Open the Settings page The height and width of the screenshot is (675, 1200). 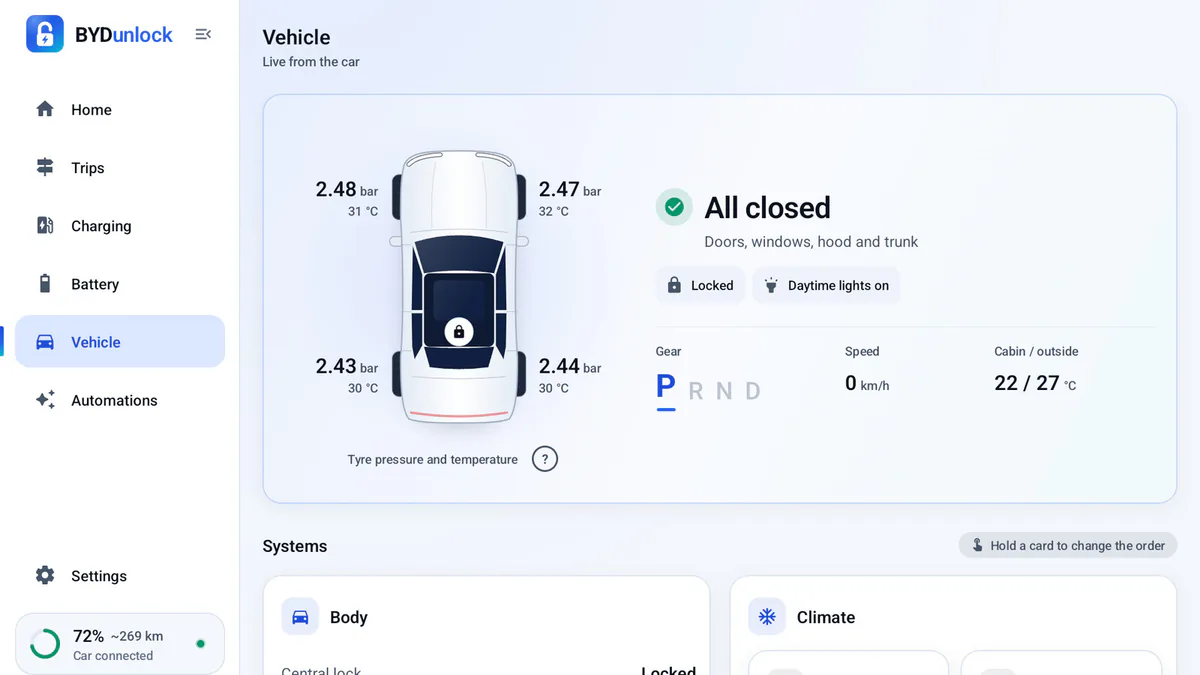click(120, 575)
